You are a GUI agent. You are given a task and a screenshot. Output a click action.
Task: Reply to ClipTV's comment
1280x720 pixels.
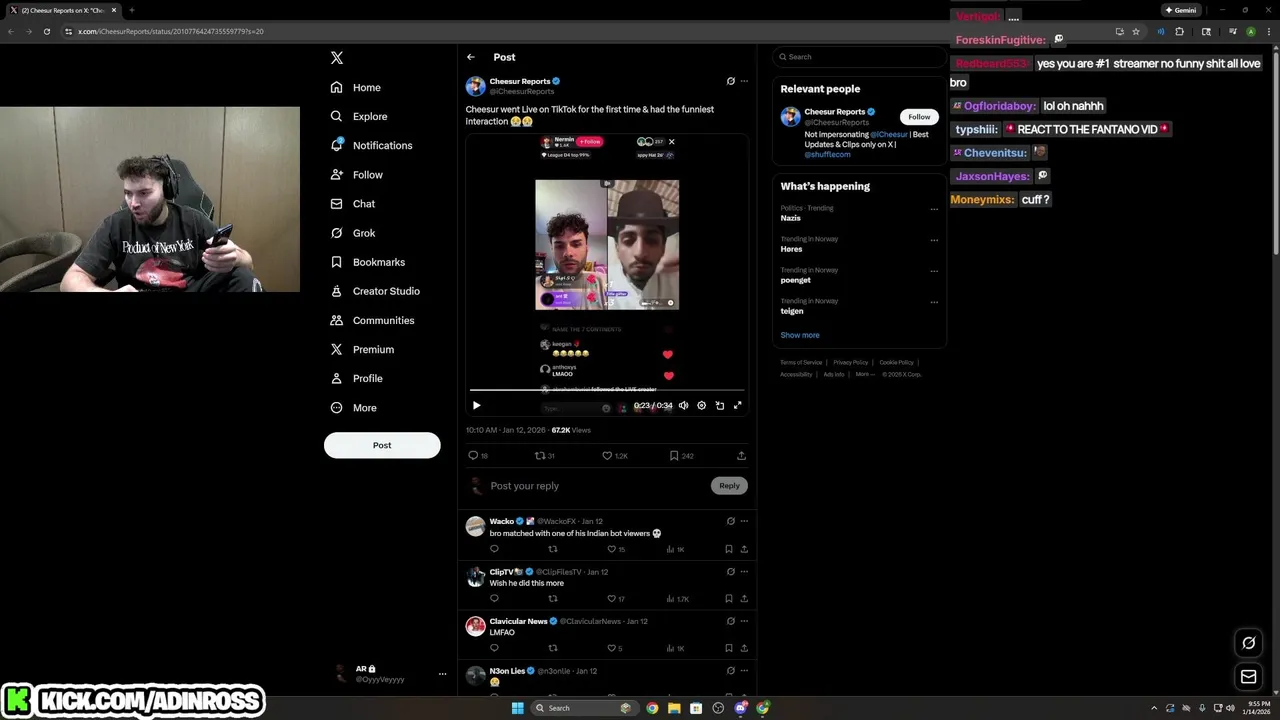click(494, 598)
